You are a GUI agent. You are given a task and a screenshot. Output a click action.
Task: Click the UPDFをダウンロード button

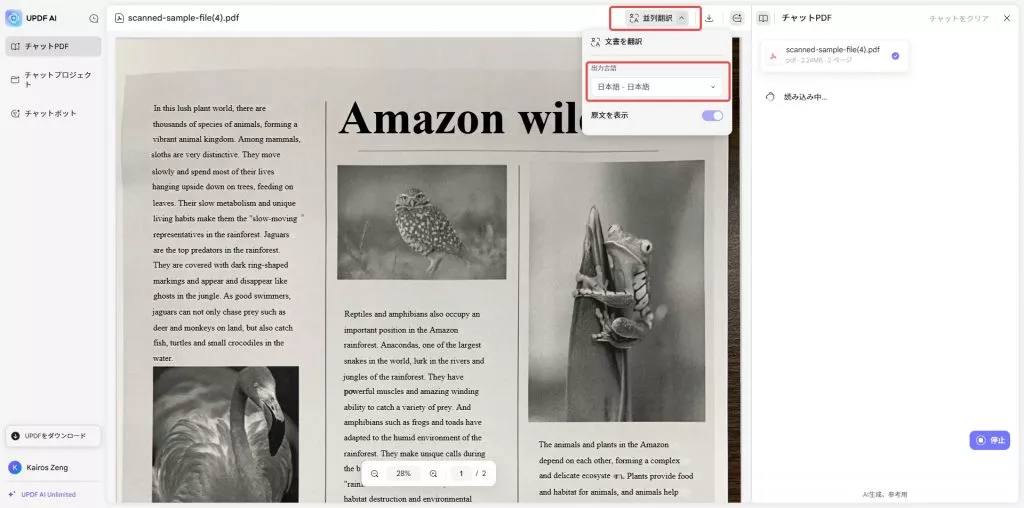(54, 436)
